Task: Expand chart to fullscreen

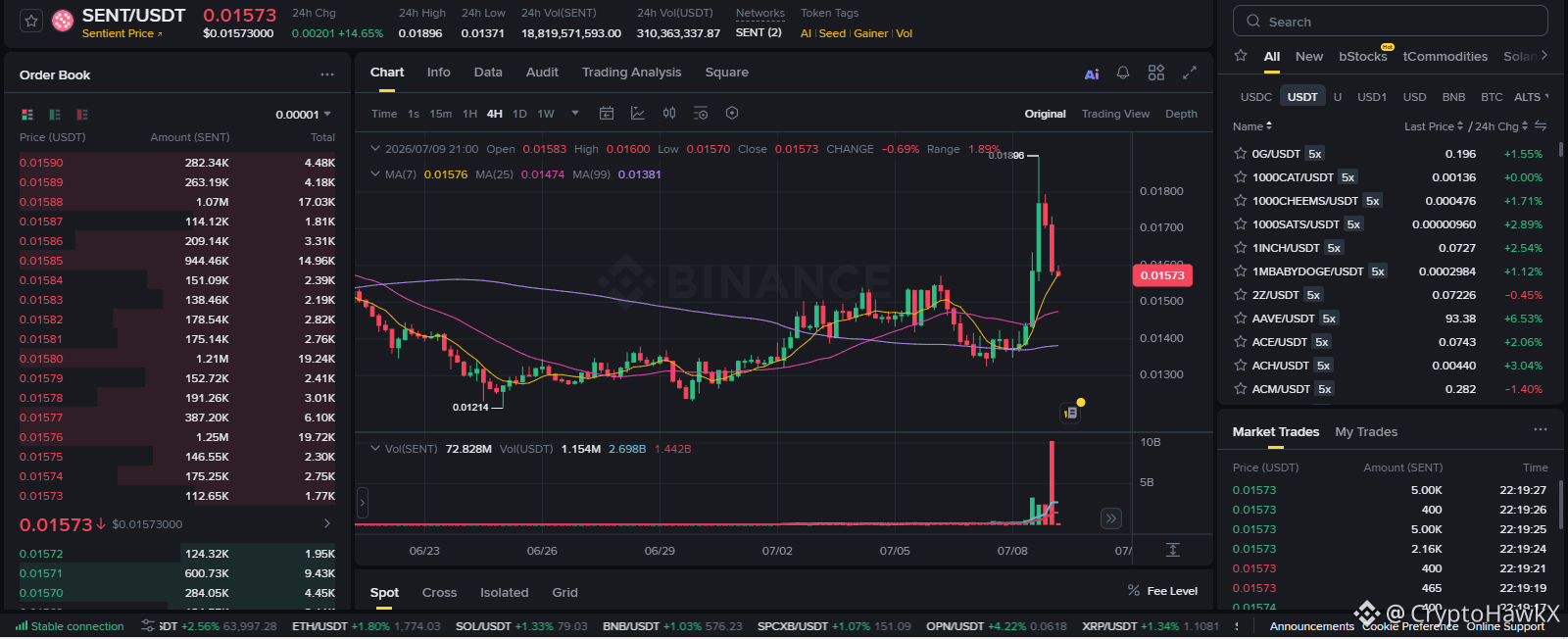Action: 1190,73
